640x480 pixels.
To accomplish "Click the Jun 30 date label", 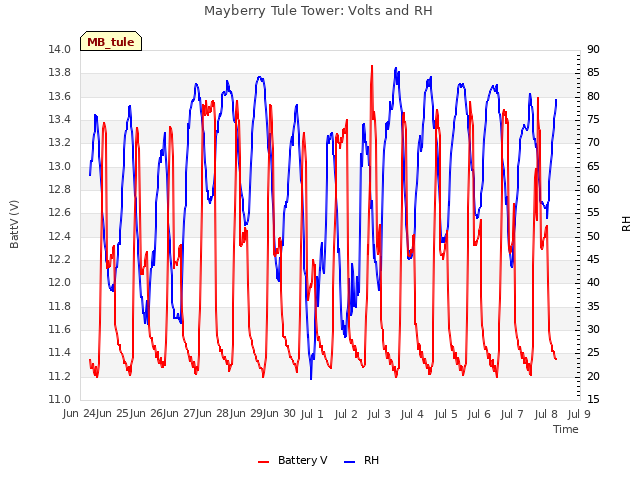I will (280, 414).
